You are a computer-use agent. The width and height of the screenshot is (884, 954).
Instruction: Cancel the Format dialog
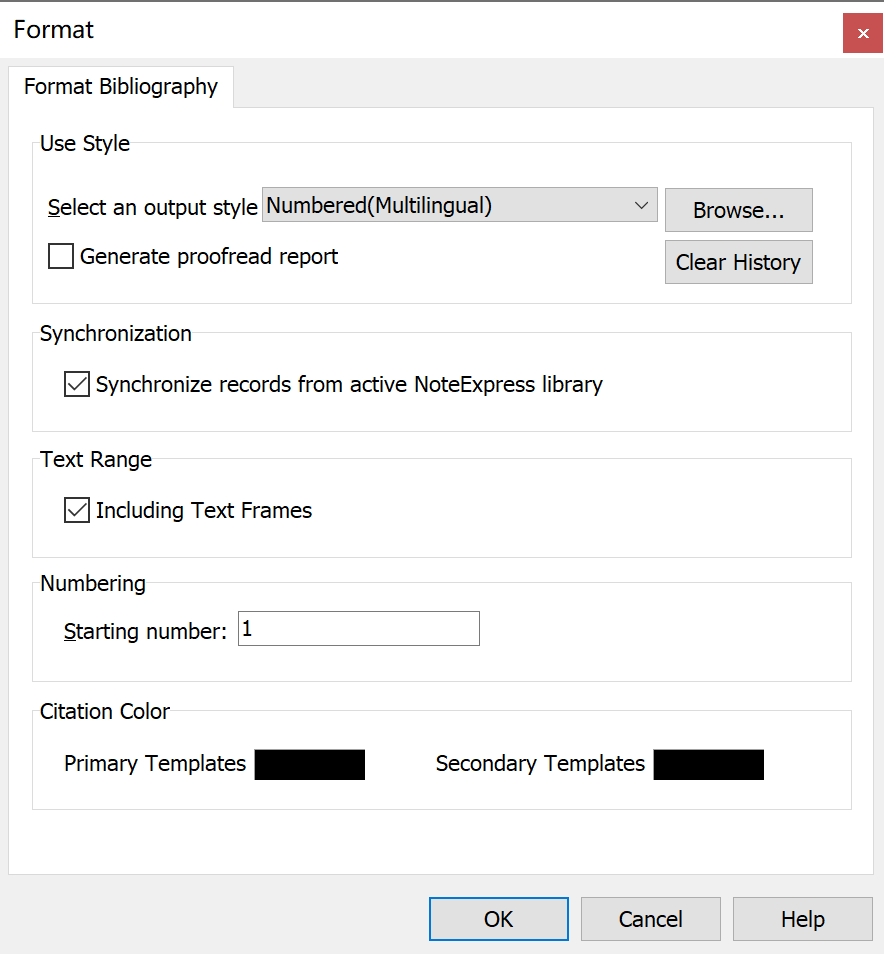coord(650,919)
